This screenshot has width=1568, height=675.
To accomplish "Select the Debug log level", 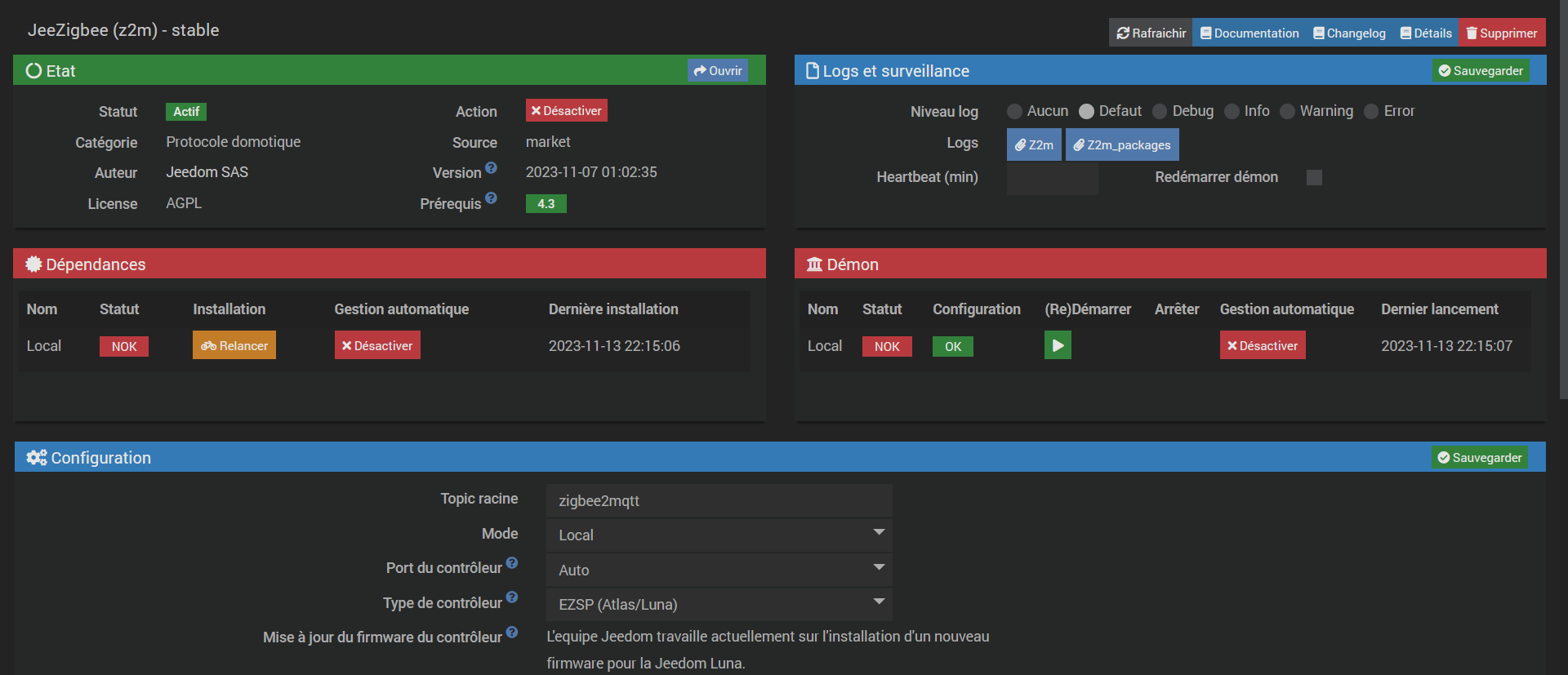I will [x=1160, y=112].
